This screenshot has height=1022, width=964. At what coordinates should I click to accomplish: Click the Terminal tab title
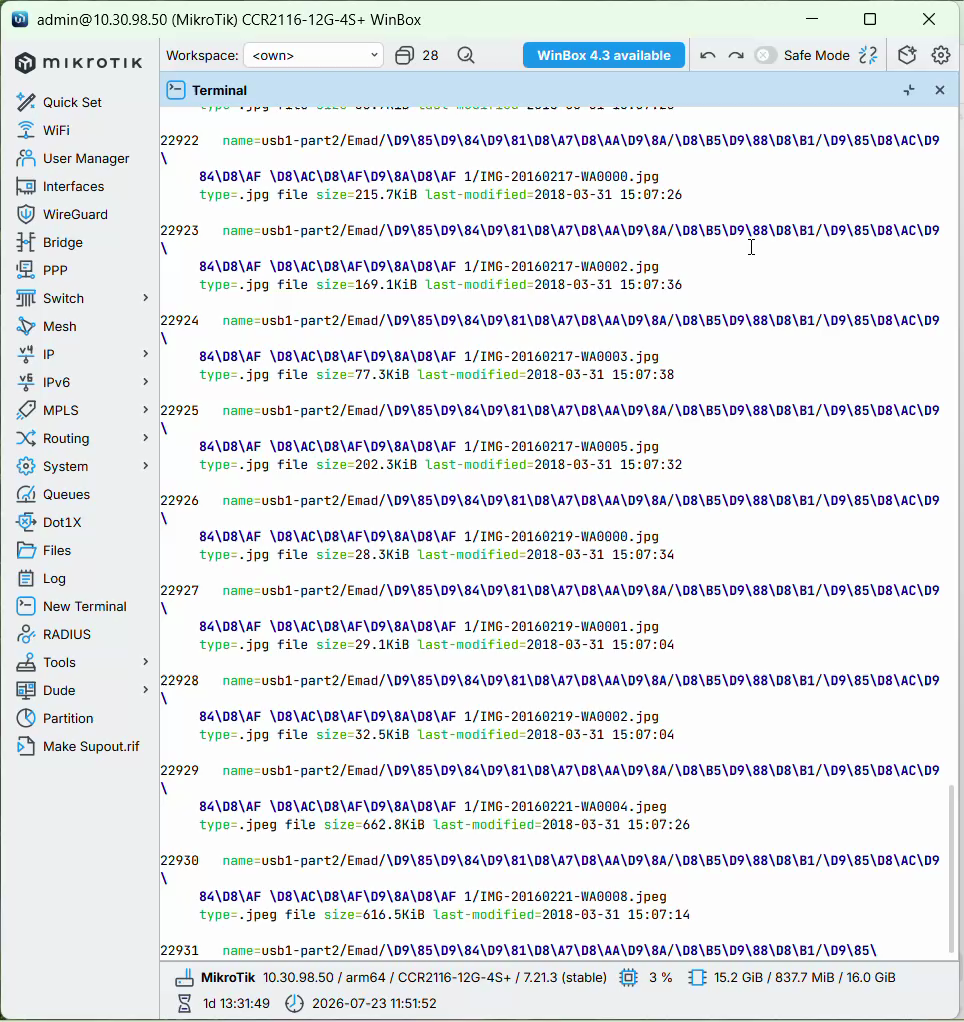pyautogui.click(x=219, y=91)
